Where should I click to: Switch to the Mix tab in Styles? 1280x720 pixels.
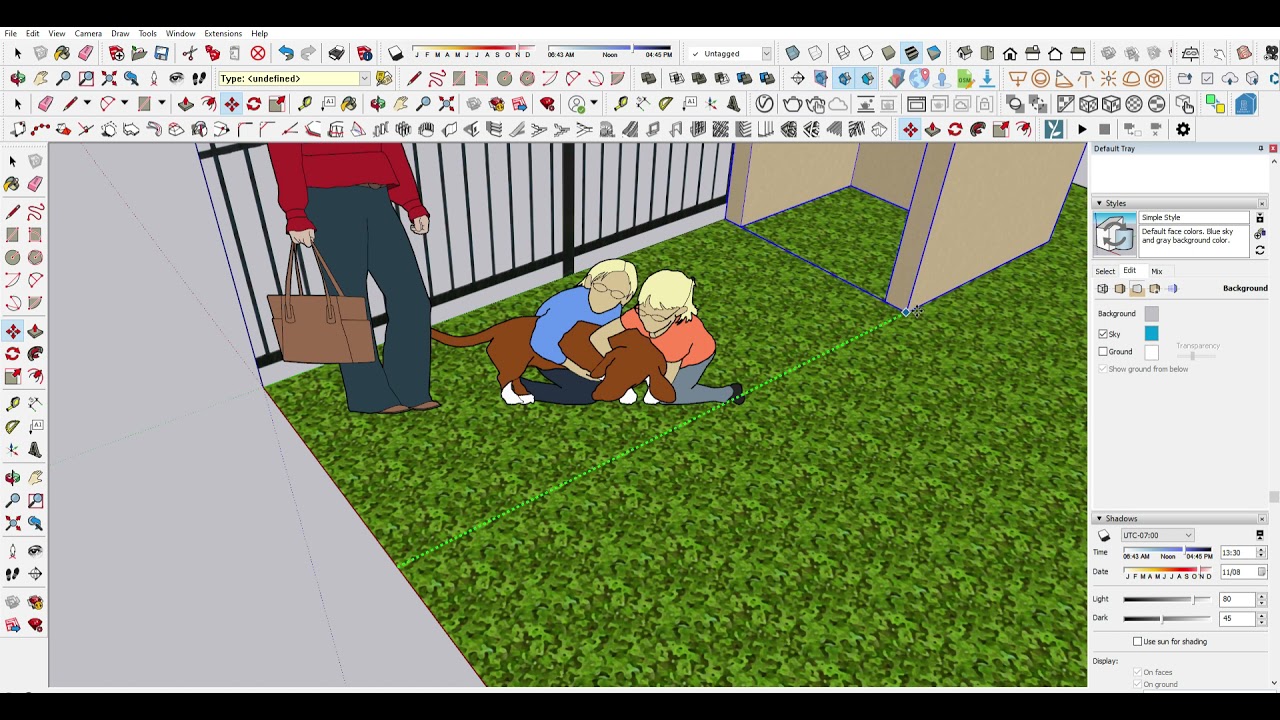[1156, 271]
